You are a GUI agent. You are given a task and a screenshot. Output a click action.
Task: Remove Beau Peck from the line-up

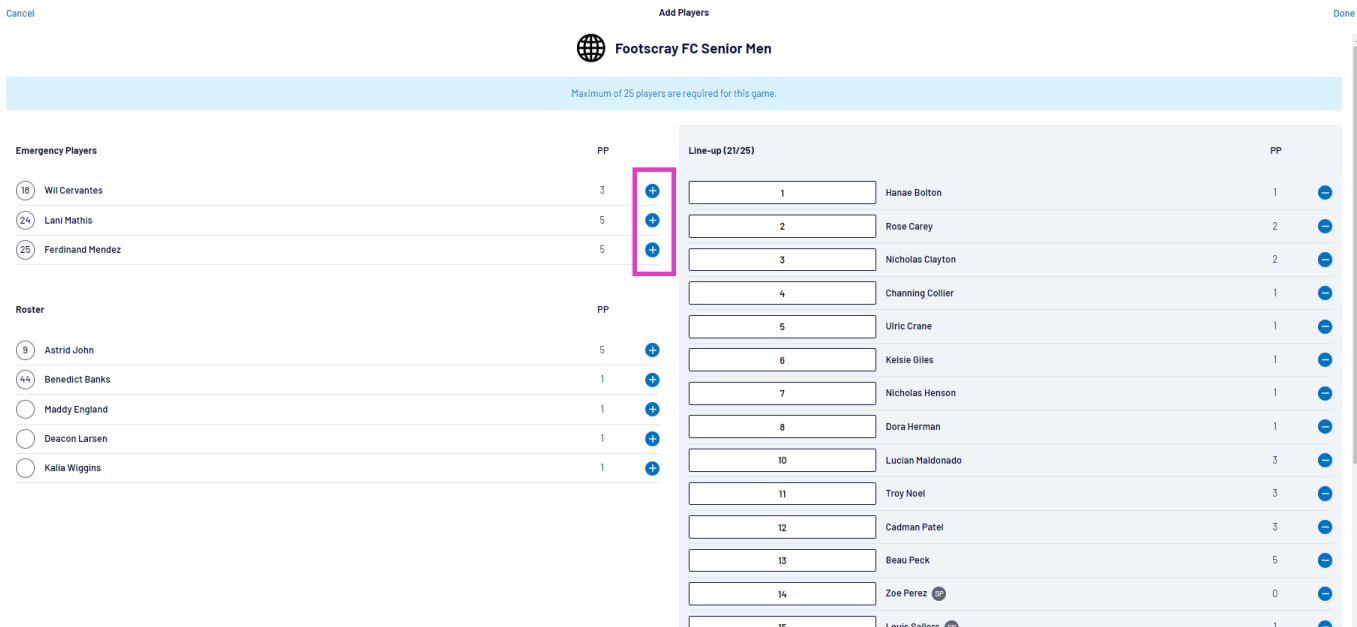(1324, 561)
